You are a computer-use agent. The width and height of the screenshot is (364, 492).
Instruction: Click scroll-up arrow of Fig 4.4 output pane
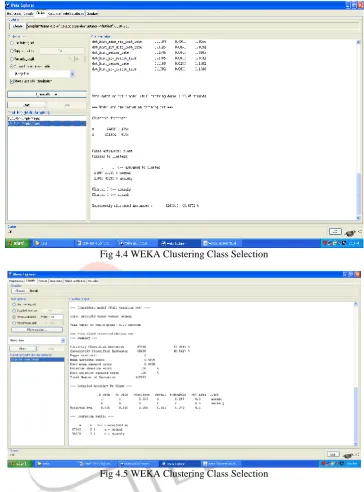point(358,42)
